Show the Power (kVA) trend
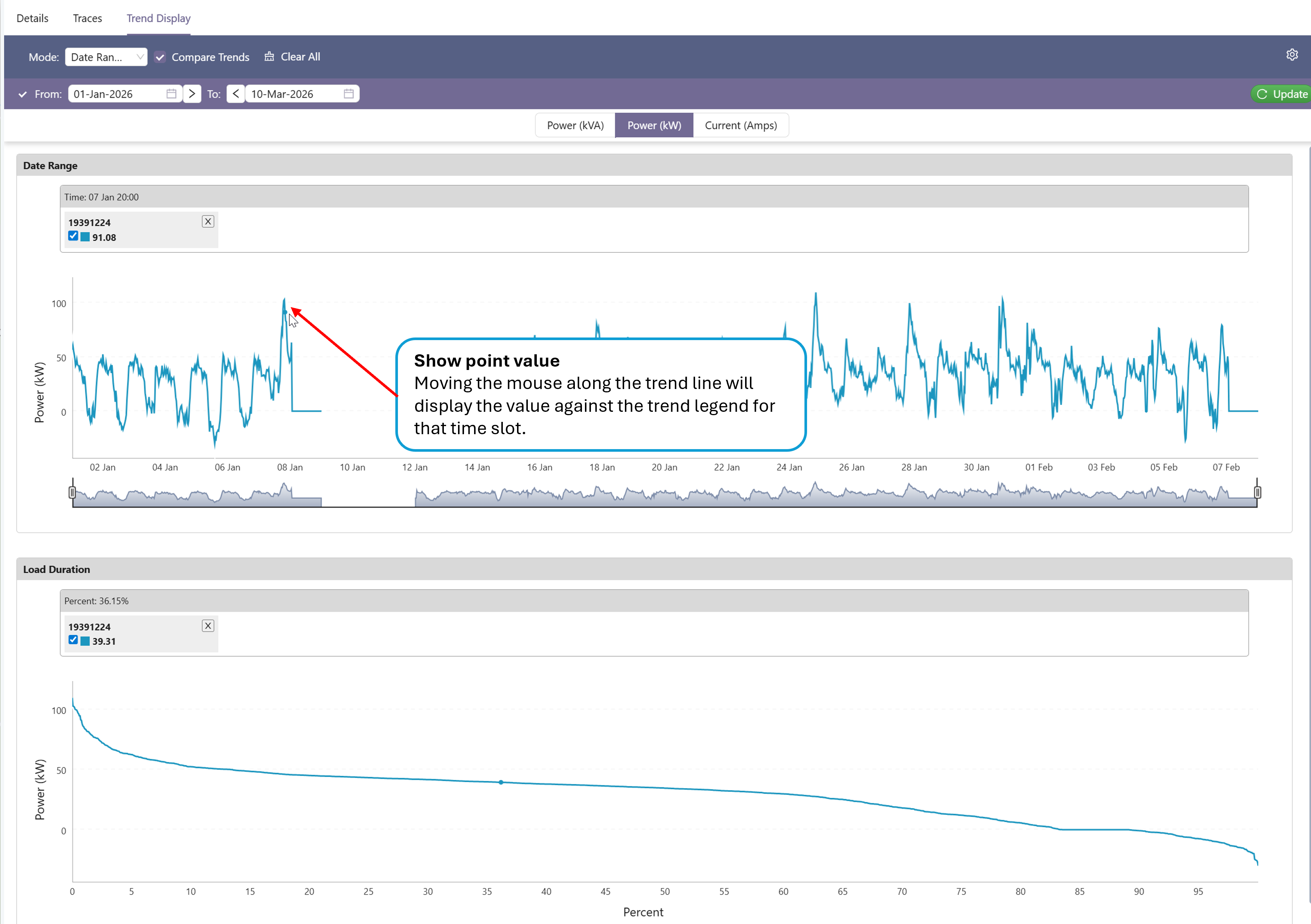The image size is (1311, 924). [x=575, y=125]
